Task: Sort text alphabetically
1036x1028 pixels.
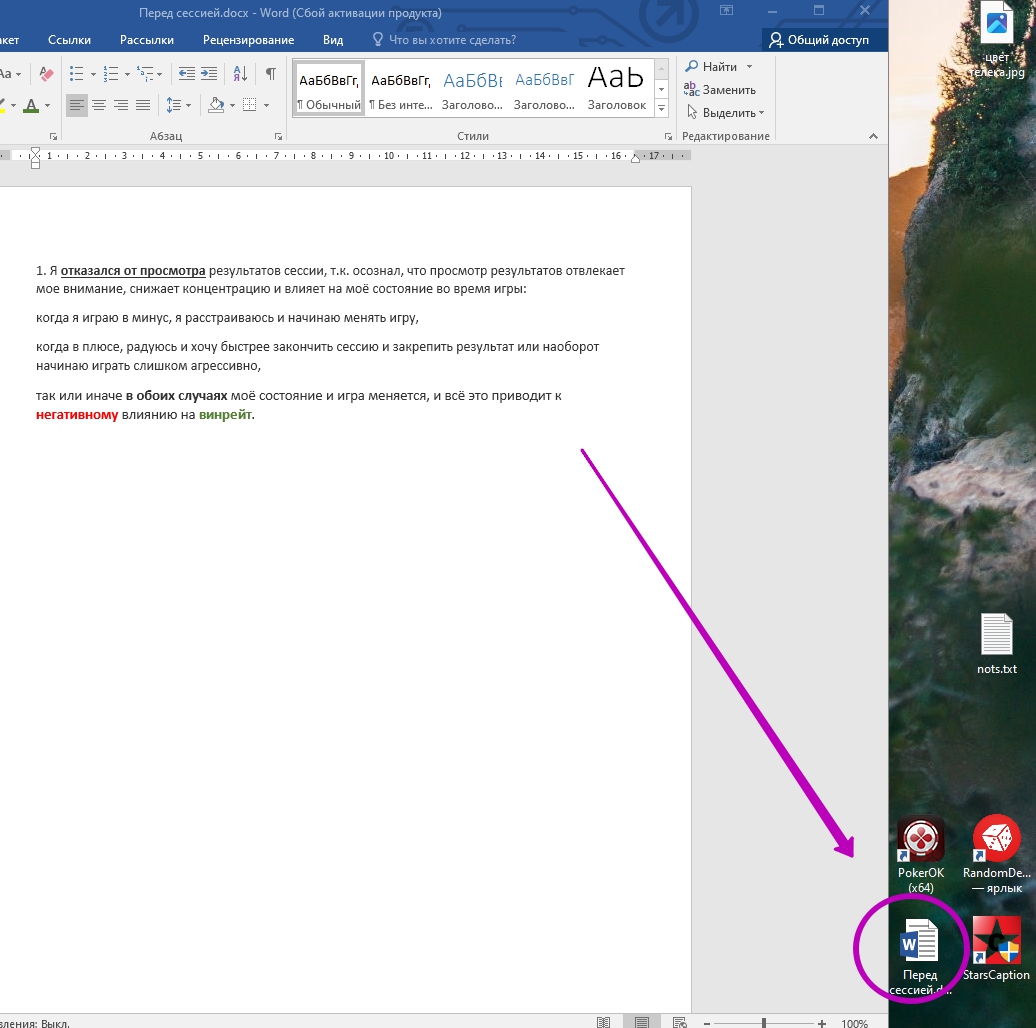Action: [240, 73]
